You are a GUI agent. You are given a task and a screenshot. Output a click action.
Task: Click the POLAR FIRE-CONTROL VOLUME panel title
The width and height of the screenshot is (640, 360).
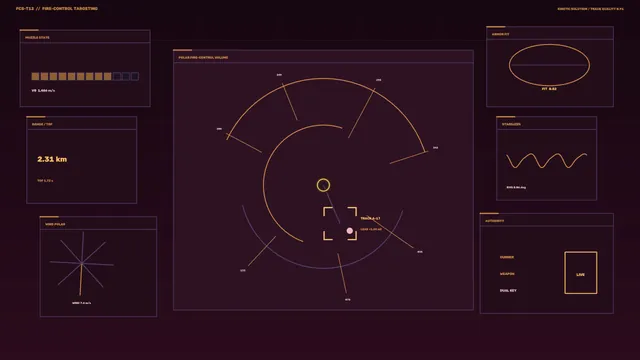coord(203,58)
